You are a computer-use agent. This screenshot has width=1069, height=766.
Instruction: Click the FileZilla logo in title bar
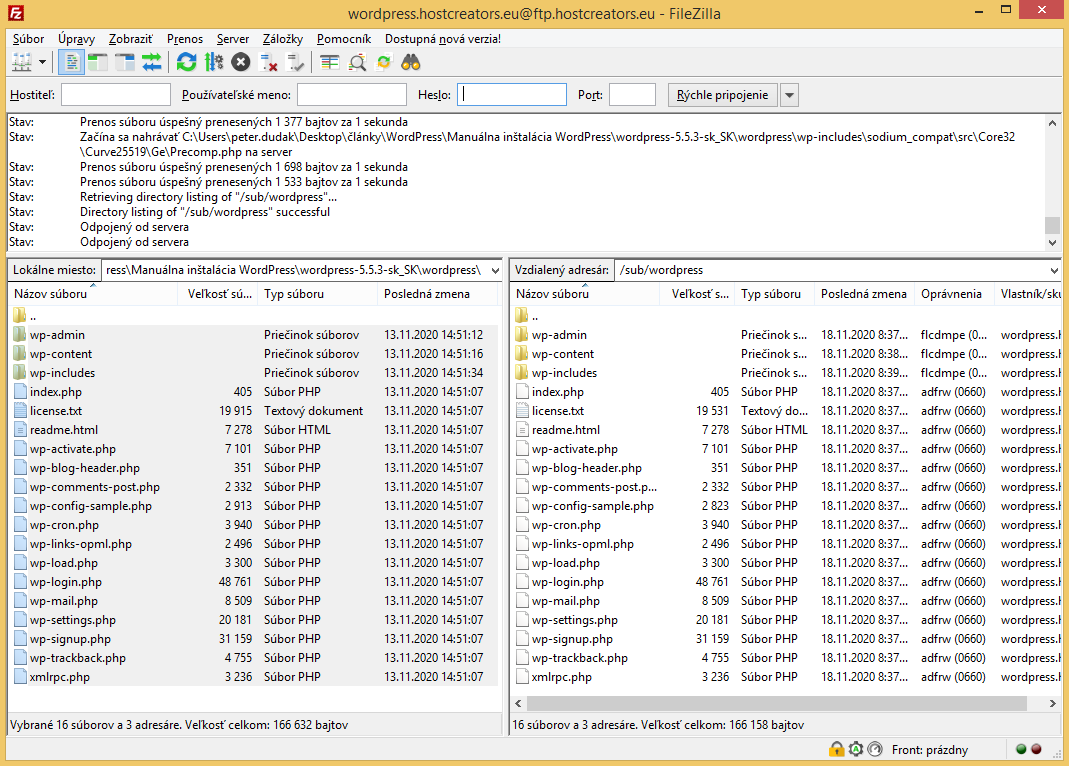[15, 13]
